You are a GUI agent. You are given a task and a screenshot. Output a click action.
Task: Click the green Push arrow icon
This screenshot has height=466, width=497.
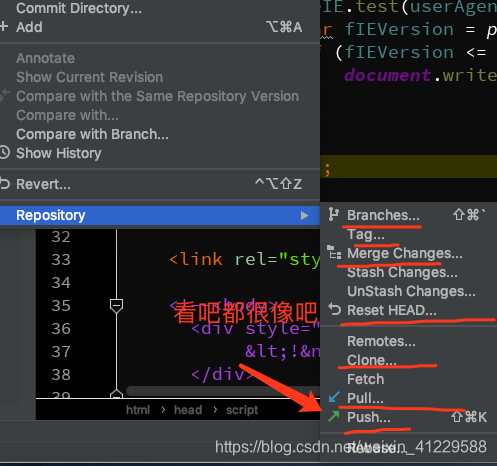[334, 416]
